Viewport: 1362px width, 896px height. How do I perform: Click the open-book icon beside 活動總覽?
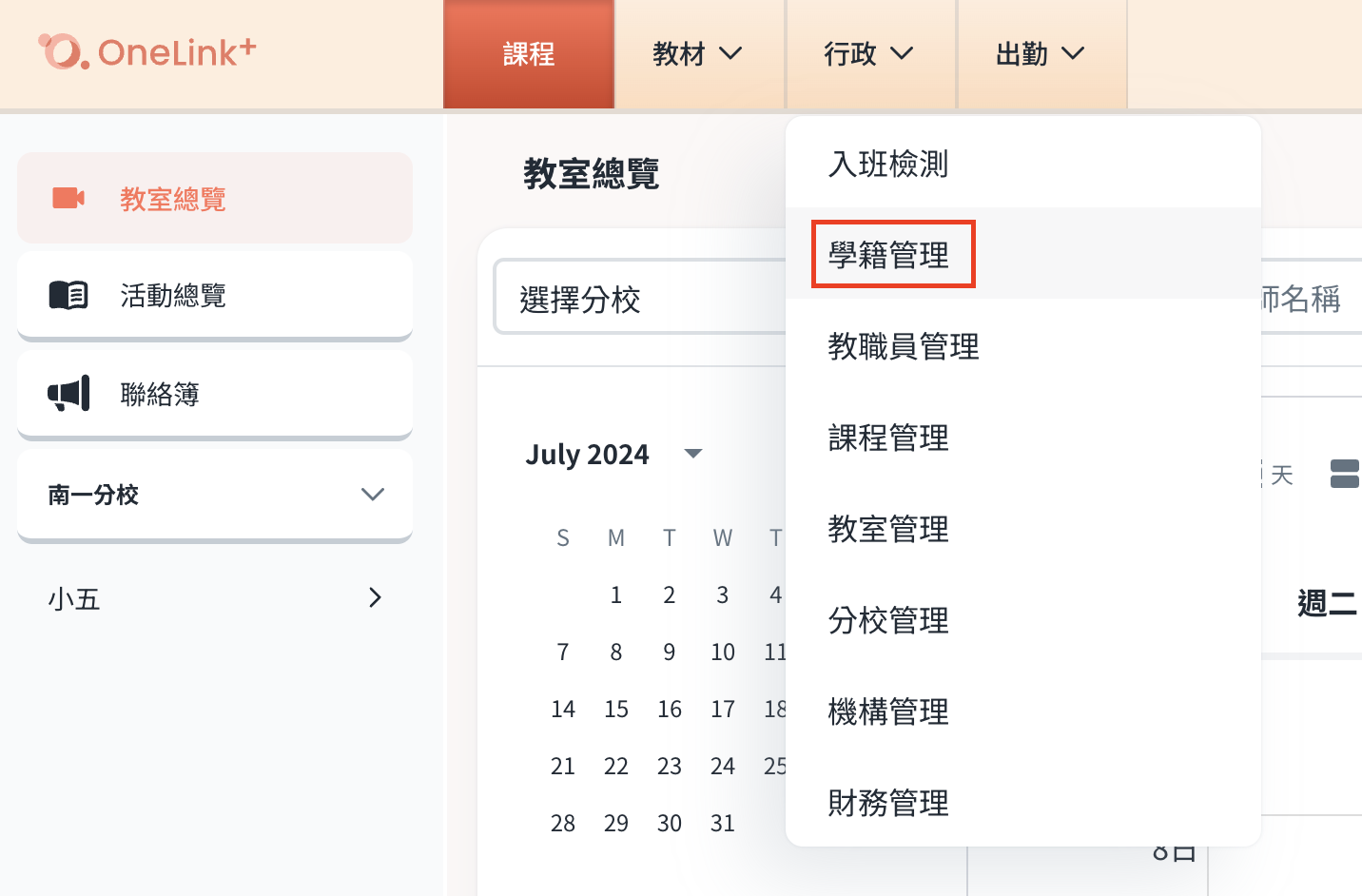[x=67, y=296]
